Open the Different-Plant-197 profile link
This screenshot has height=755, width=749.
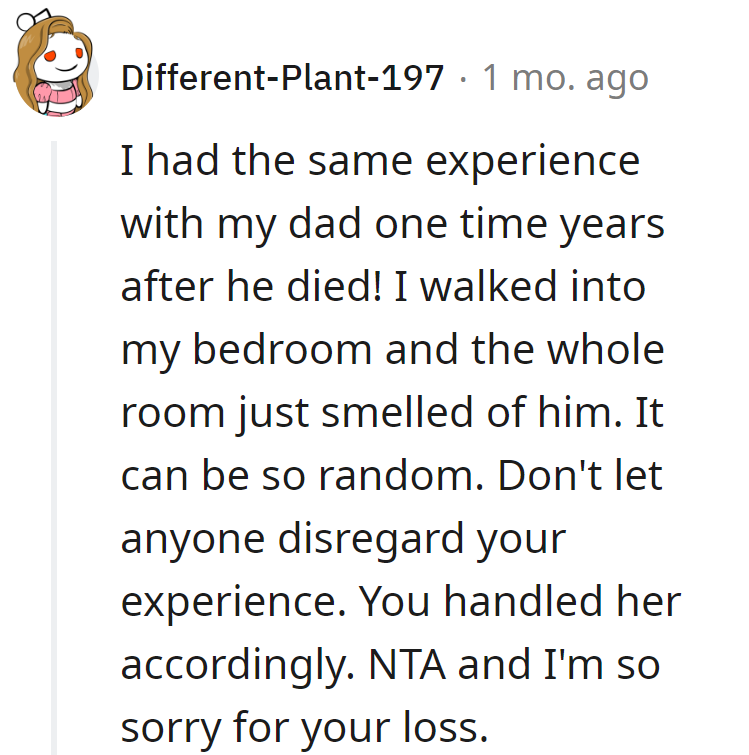(x=283, y=78)
